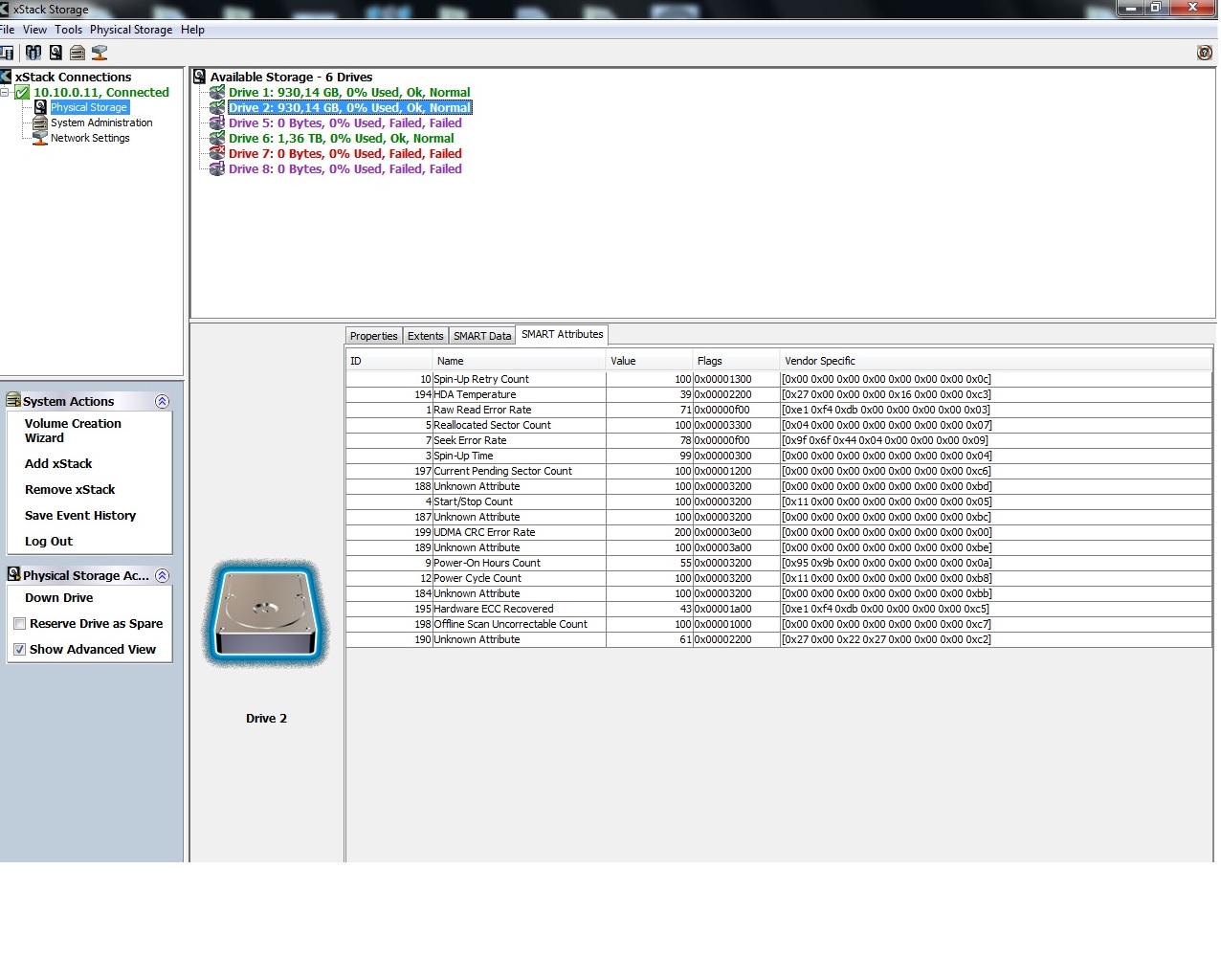The height and width of the screenshot is (980, 1221).
Task: Click the large Drive 2 hard disk image
Action: pos(266,613)
